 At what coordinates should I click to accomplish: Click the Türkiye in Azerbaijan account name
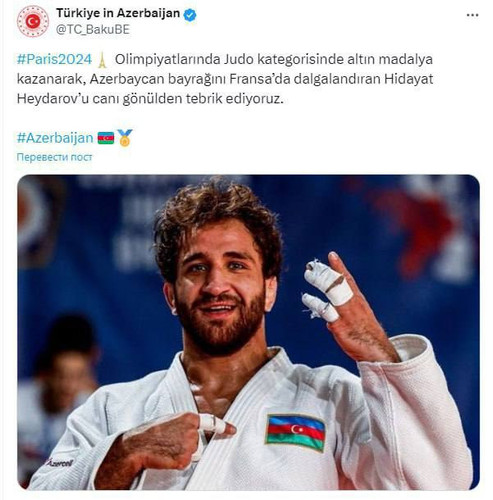coord(118,14)
